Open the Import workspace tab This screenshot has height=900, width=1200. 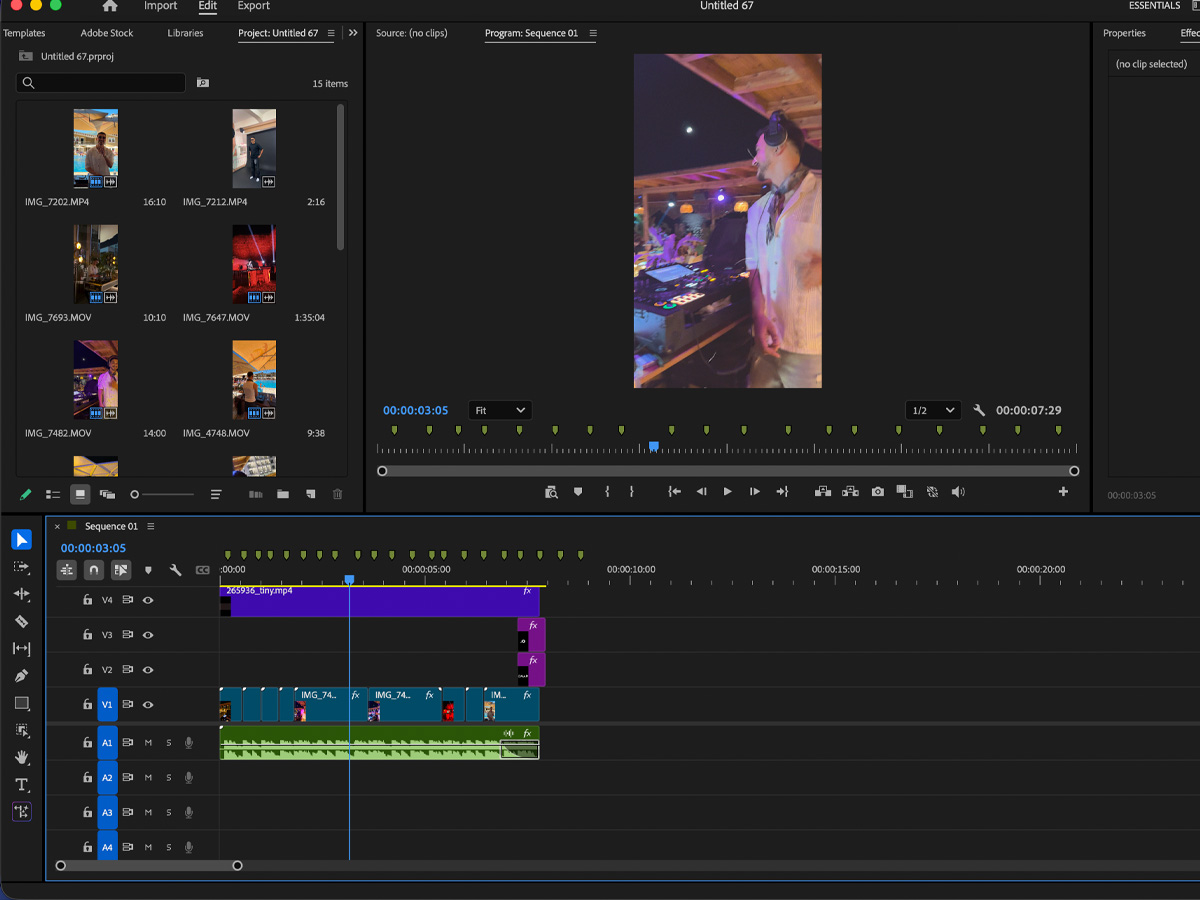pos(160,6)
